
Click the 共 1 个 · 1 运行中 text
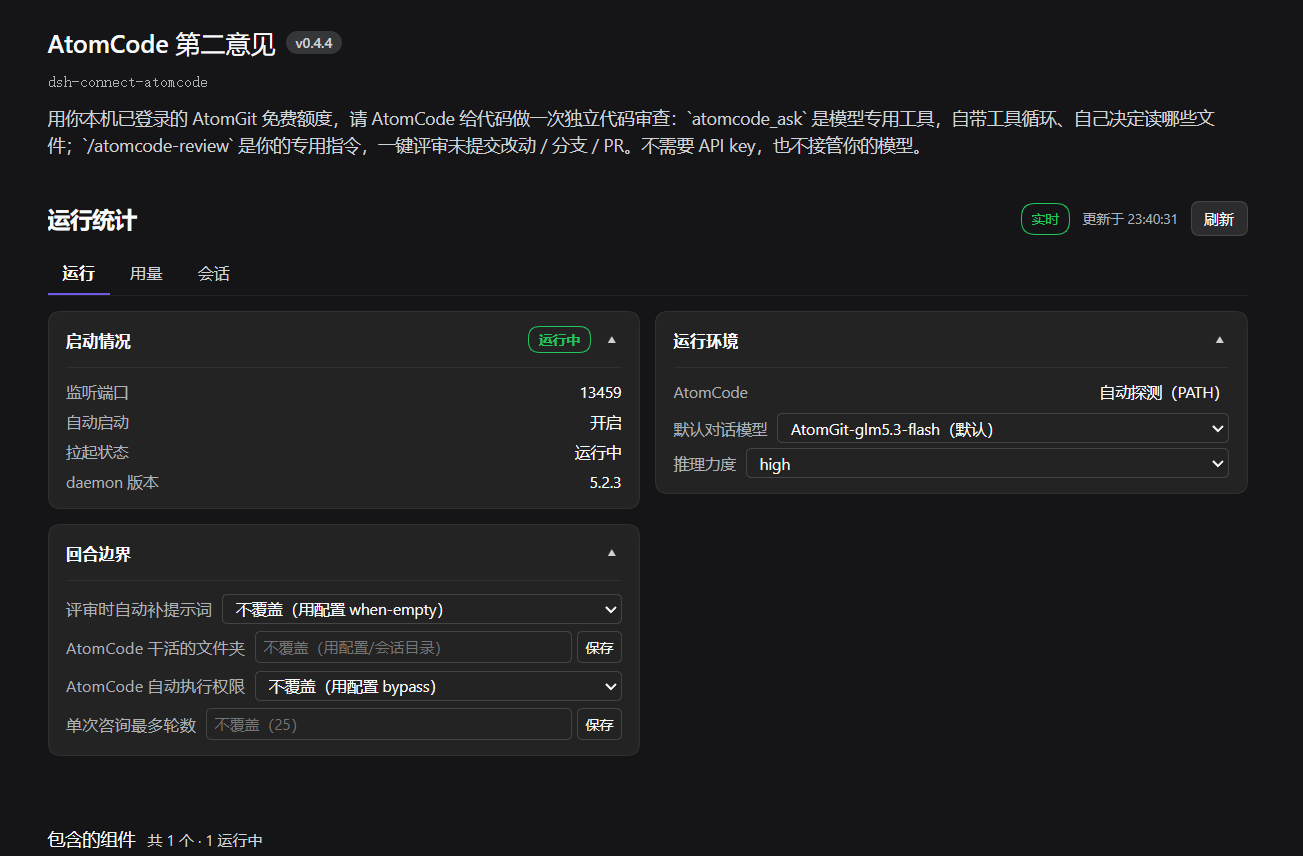coord(205,841)
